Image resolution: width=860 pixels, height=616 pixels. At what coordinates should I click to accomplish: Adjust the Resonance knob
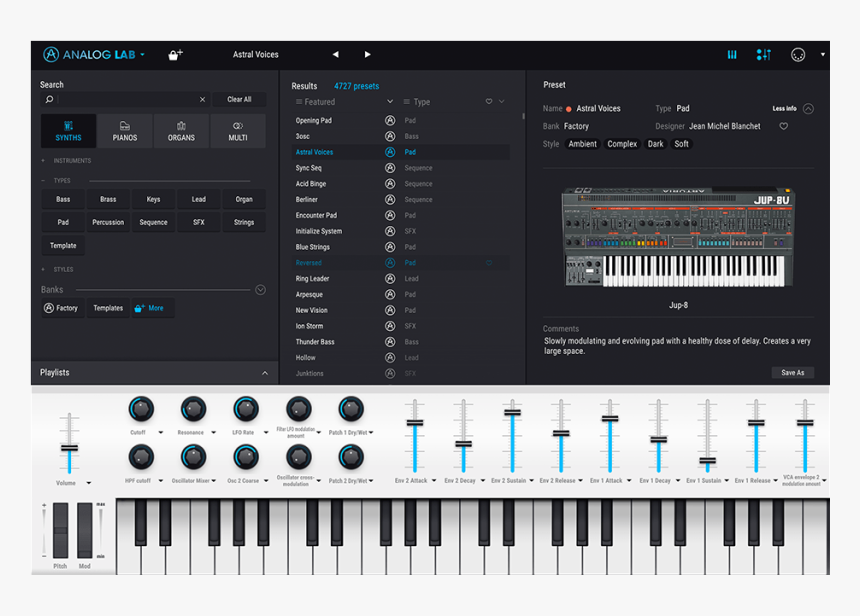click(193, 409)
